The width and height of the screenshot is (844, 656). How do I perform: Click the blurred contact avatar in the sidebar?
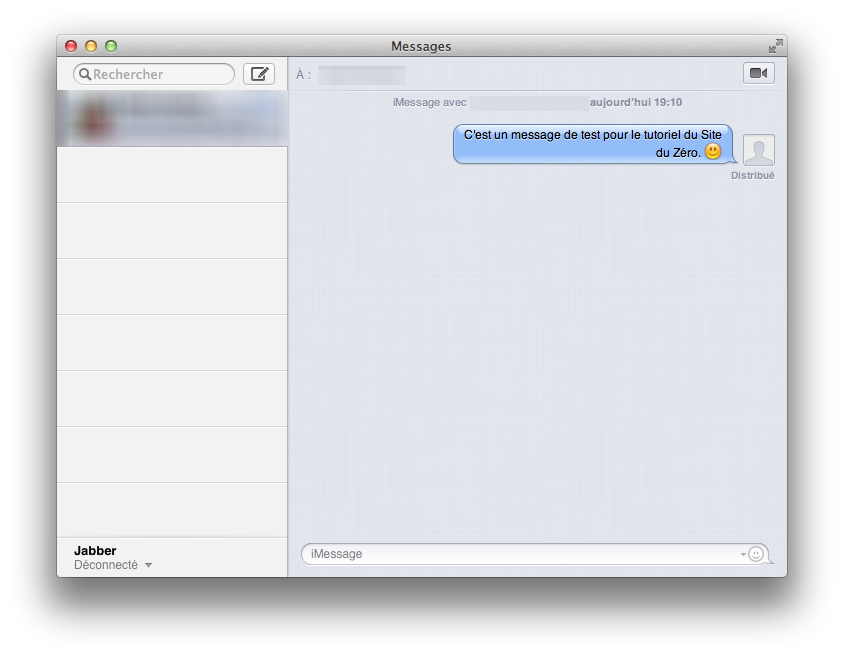click(94, 117)
